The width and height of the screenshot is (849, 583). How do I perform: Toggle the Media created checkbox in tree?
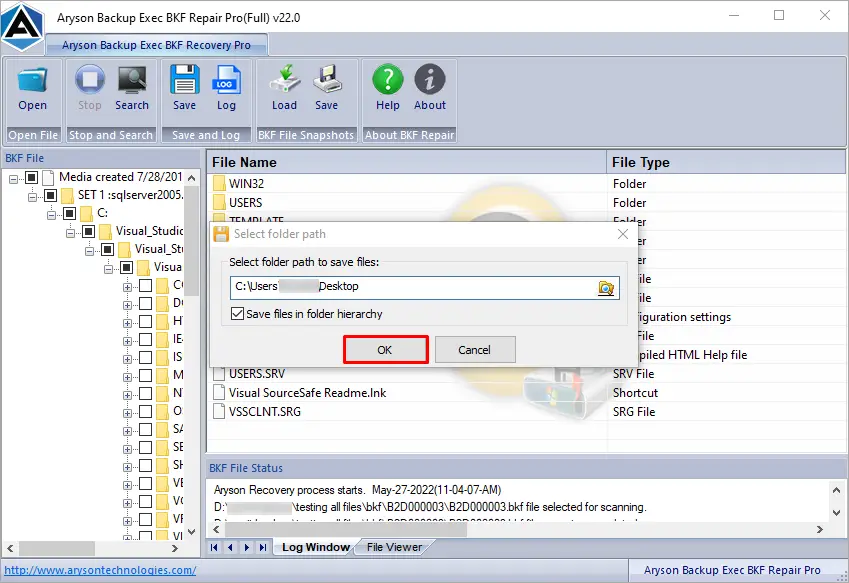tap(31, 177)
